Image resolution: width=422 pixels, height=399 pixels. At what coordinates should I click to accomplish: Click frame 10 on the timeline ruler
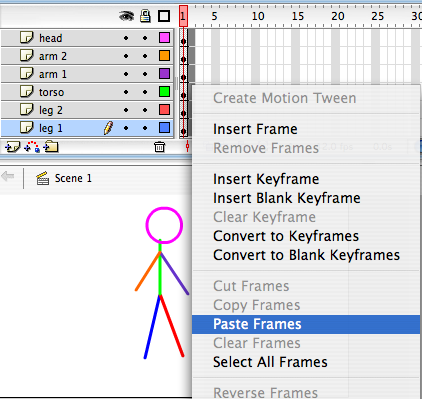coord(258,16)
